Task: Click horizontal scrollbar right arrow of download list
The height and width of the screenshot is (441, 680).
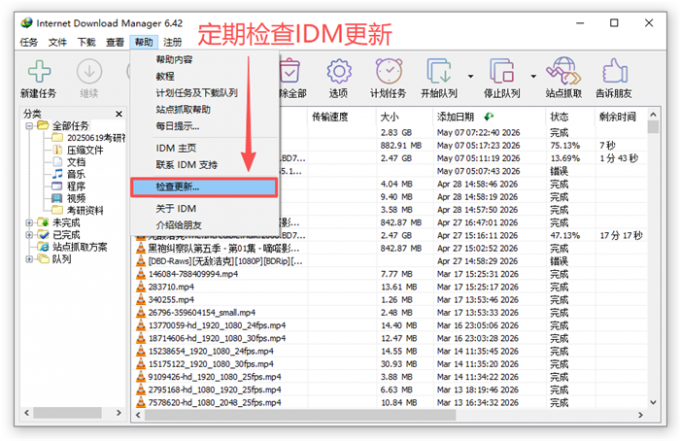Action: click(641, 415)
